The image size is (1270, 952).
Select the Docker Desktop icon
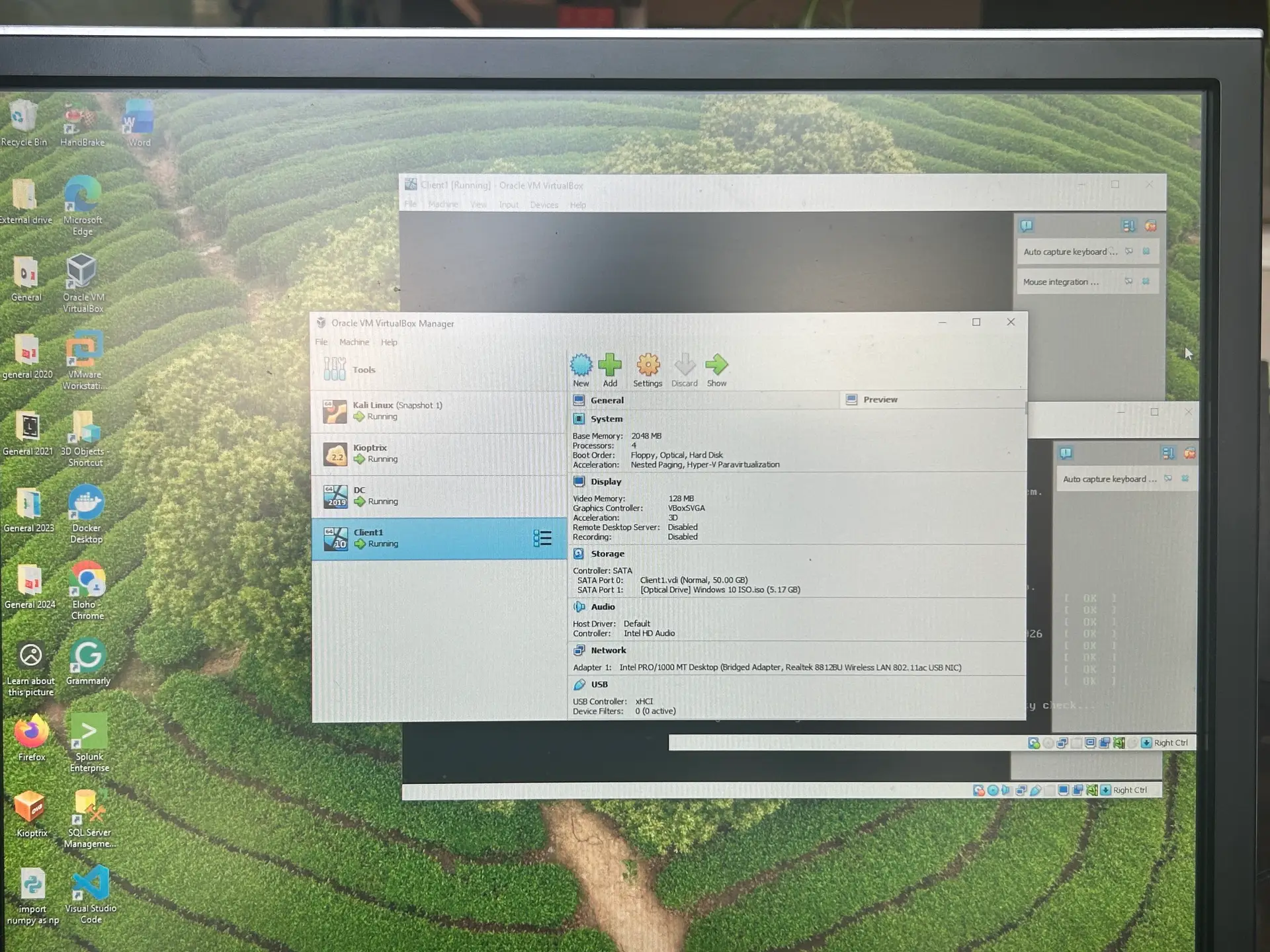(x=86, y=514)
